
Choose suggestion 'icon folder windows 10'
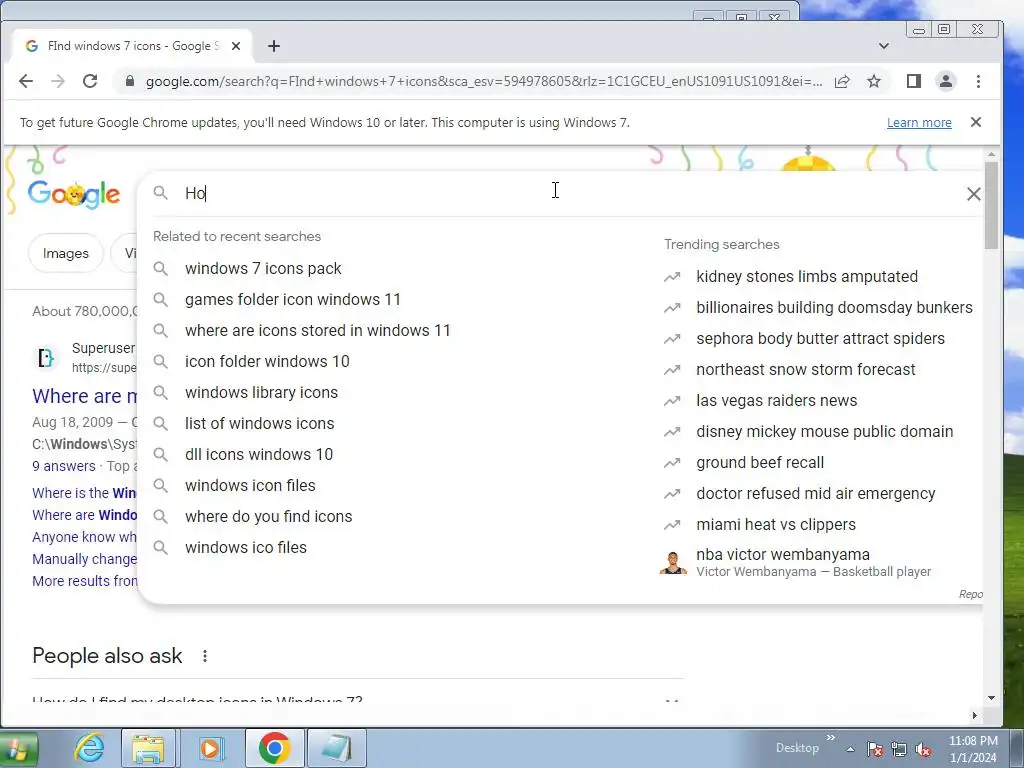267,362
